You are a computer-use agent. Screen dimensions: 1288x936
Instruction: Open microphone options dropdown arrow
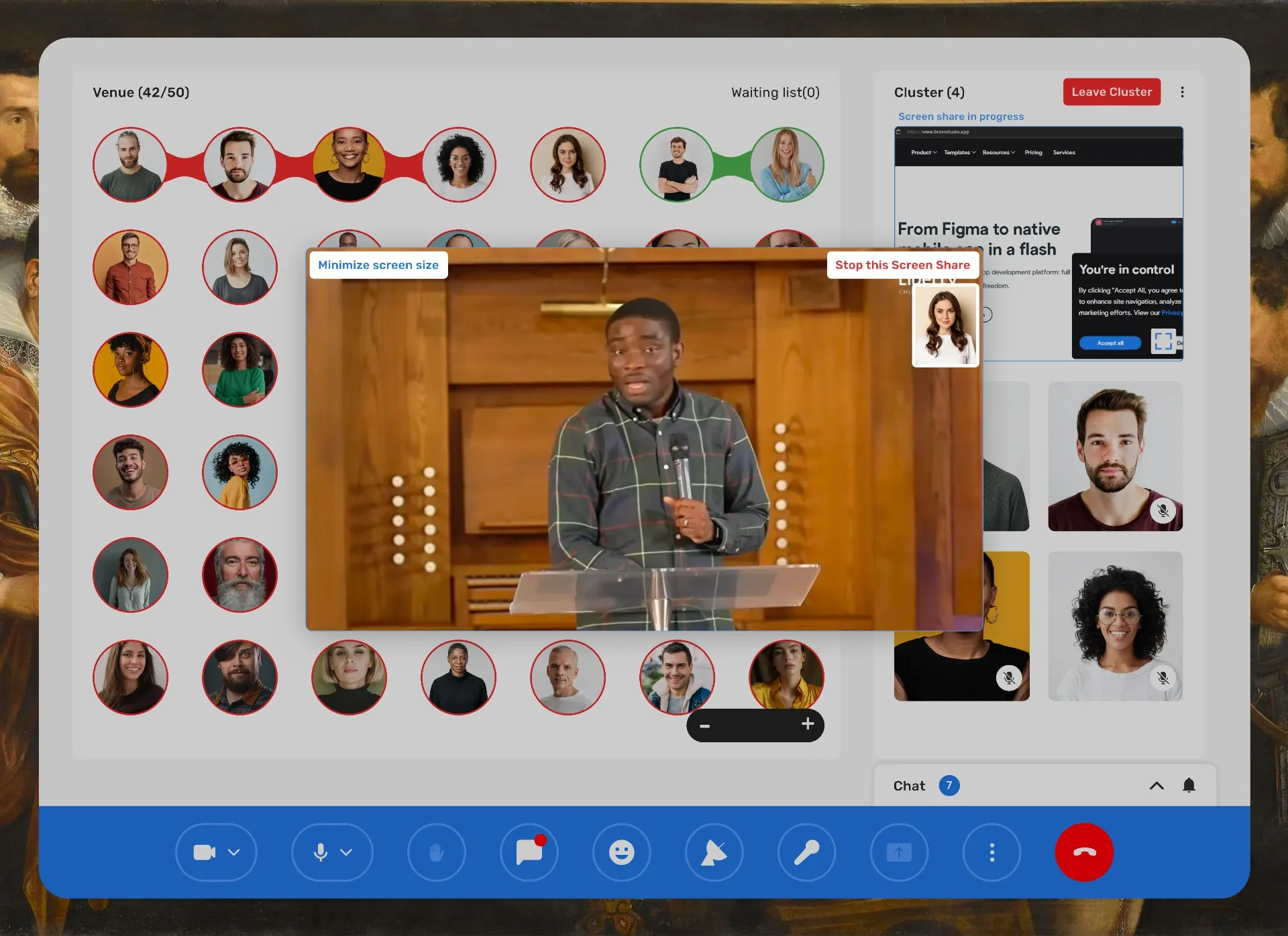(x=346, y=852)
